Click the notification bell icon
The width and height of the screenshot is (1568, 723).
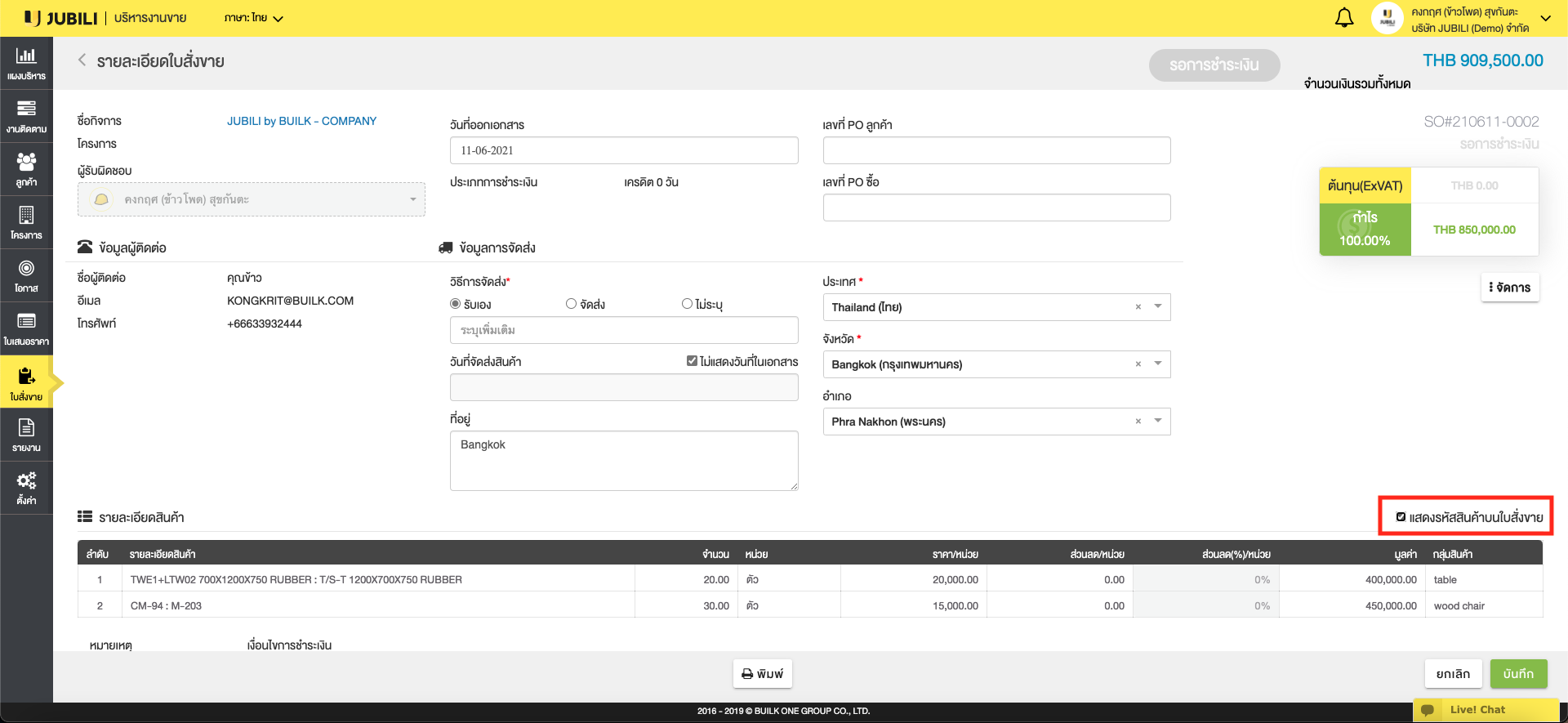pos(1344,18)
